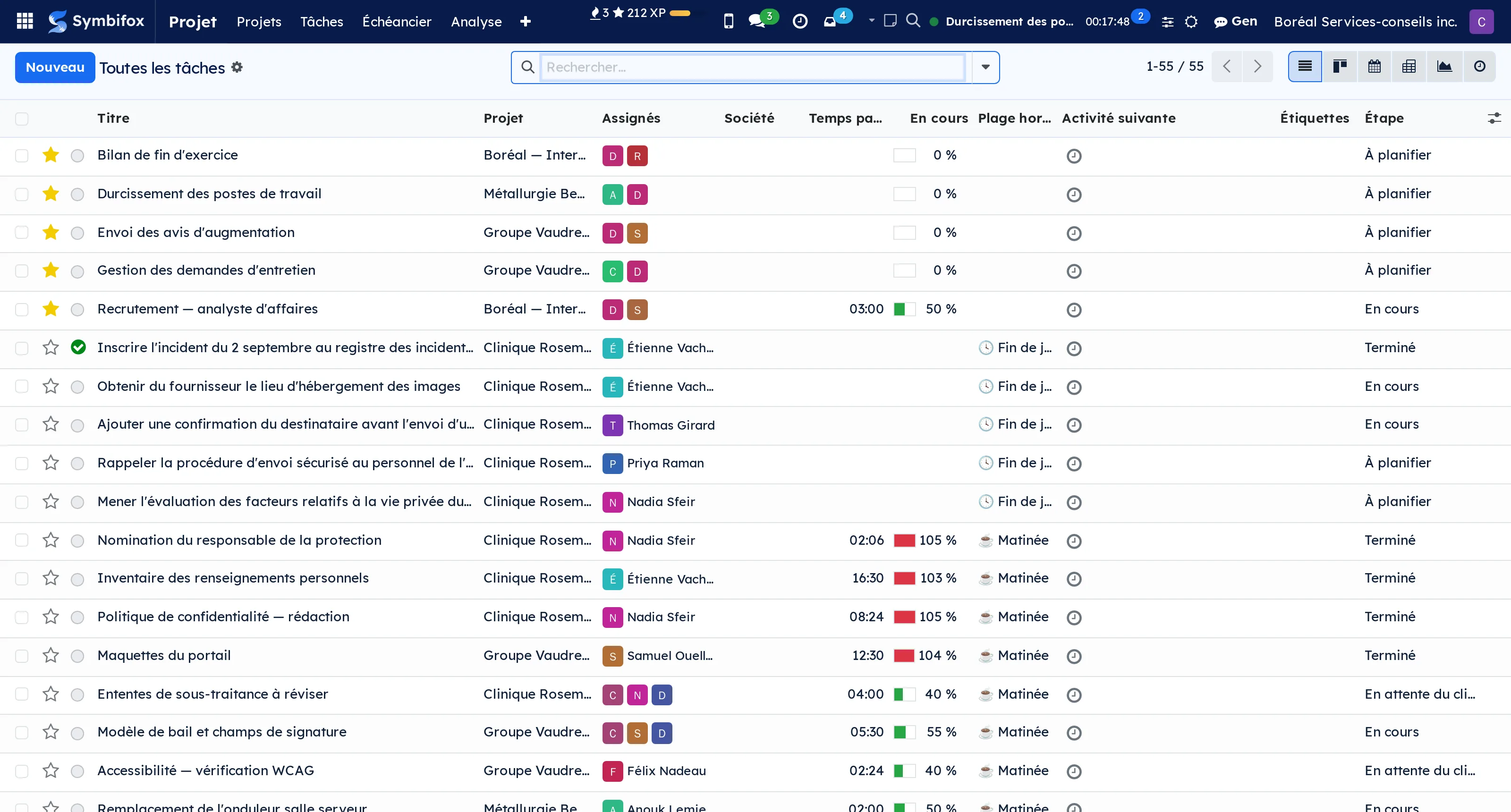Open the Échéancier menu
Image resolution: width=1511 pixels, height=812 pixels.
[397, 22]
